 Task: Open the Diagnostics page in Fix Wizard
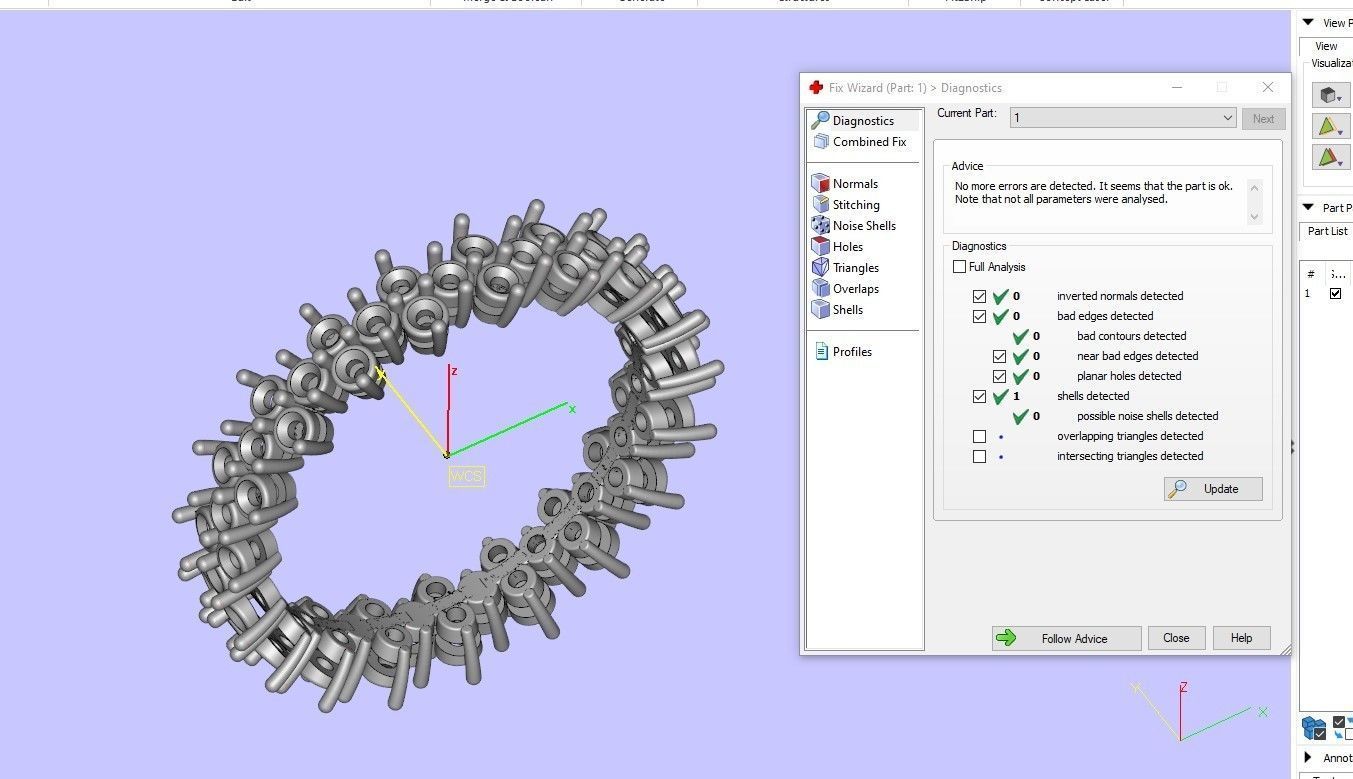click(x=863, y=121)
